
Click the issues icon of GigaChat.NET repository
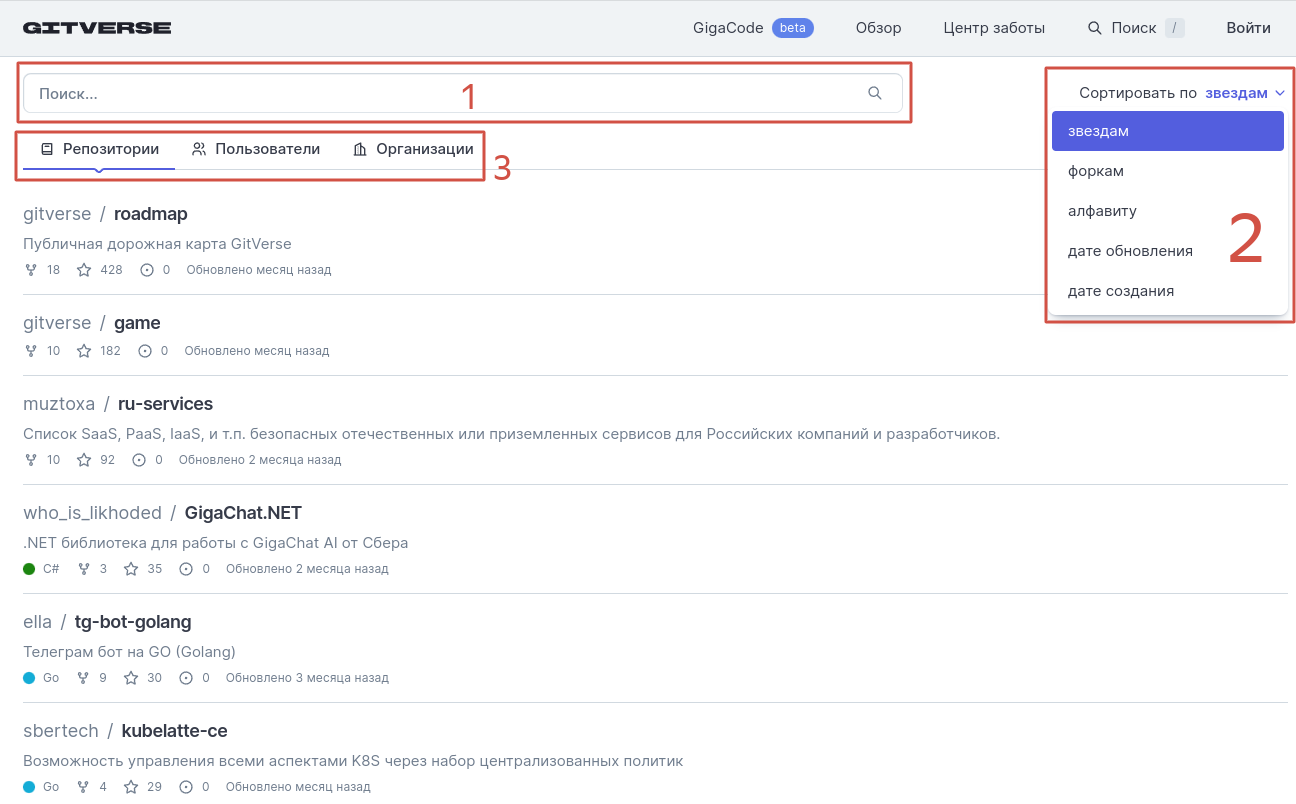tap(187, 569)
